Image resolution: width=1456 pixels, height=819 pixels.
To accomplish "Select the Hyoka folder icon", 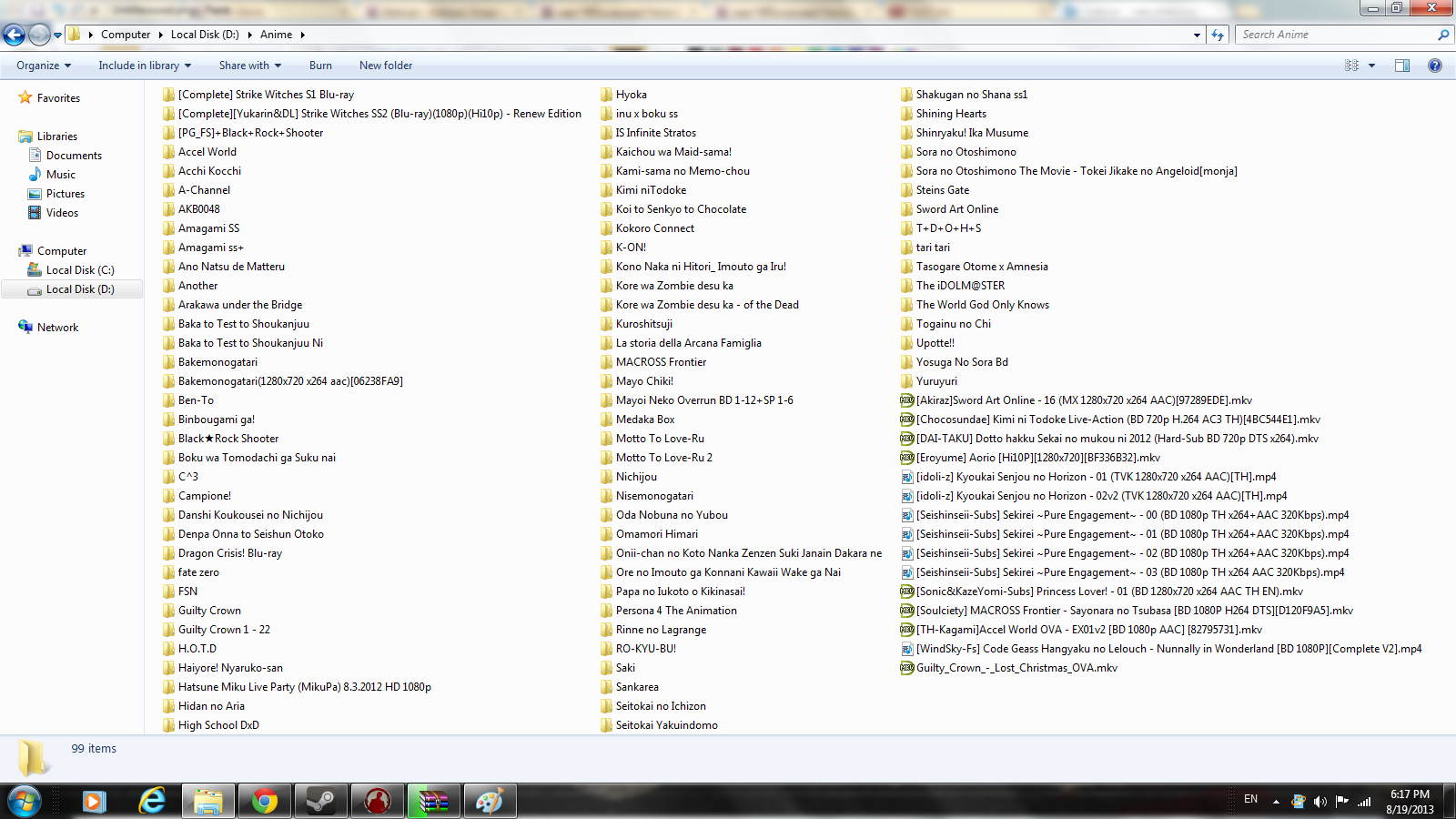I will [606, 95].
